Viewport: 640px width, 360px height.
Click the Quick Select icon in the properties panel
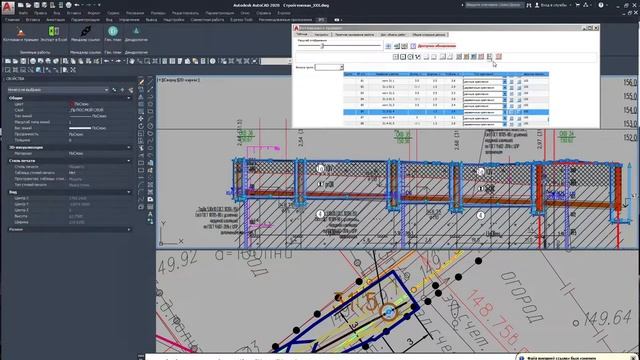pos(131,90)
